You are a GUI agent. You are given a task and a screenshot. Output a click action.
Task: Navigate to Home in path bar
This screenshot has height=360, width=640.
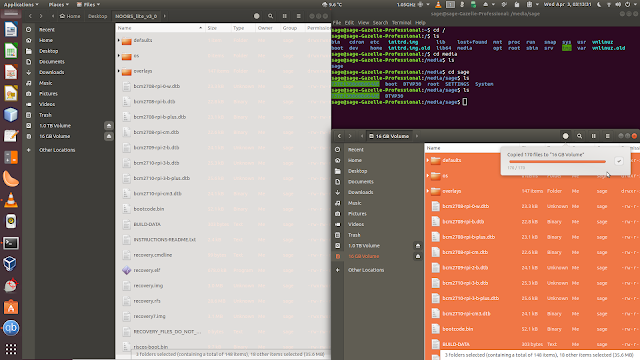(70, 16)
